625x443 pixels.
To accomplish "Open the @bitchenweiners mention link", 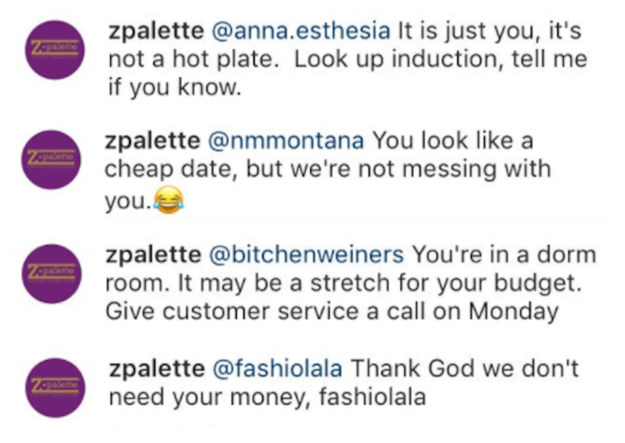I will click(307, 255).
